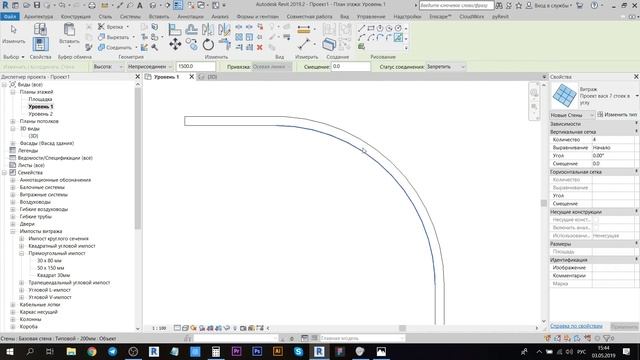Open the Выбор panel dropdown

click(13, 57)
